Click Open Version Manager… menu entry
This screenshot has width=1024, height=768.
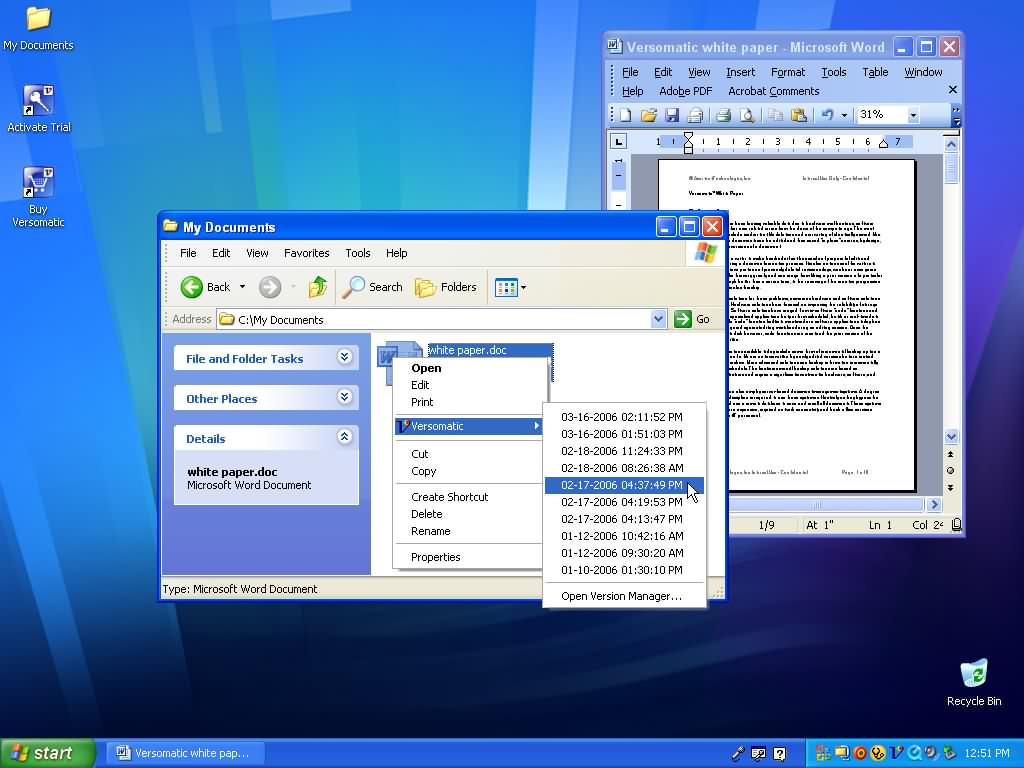click(624, 596)
